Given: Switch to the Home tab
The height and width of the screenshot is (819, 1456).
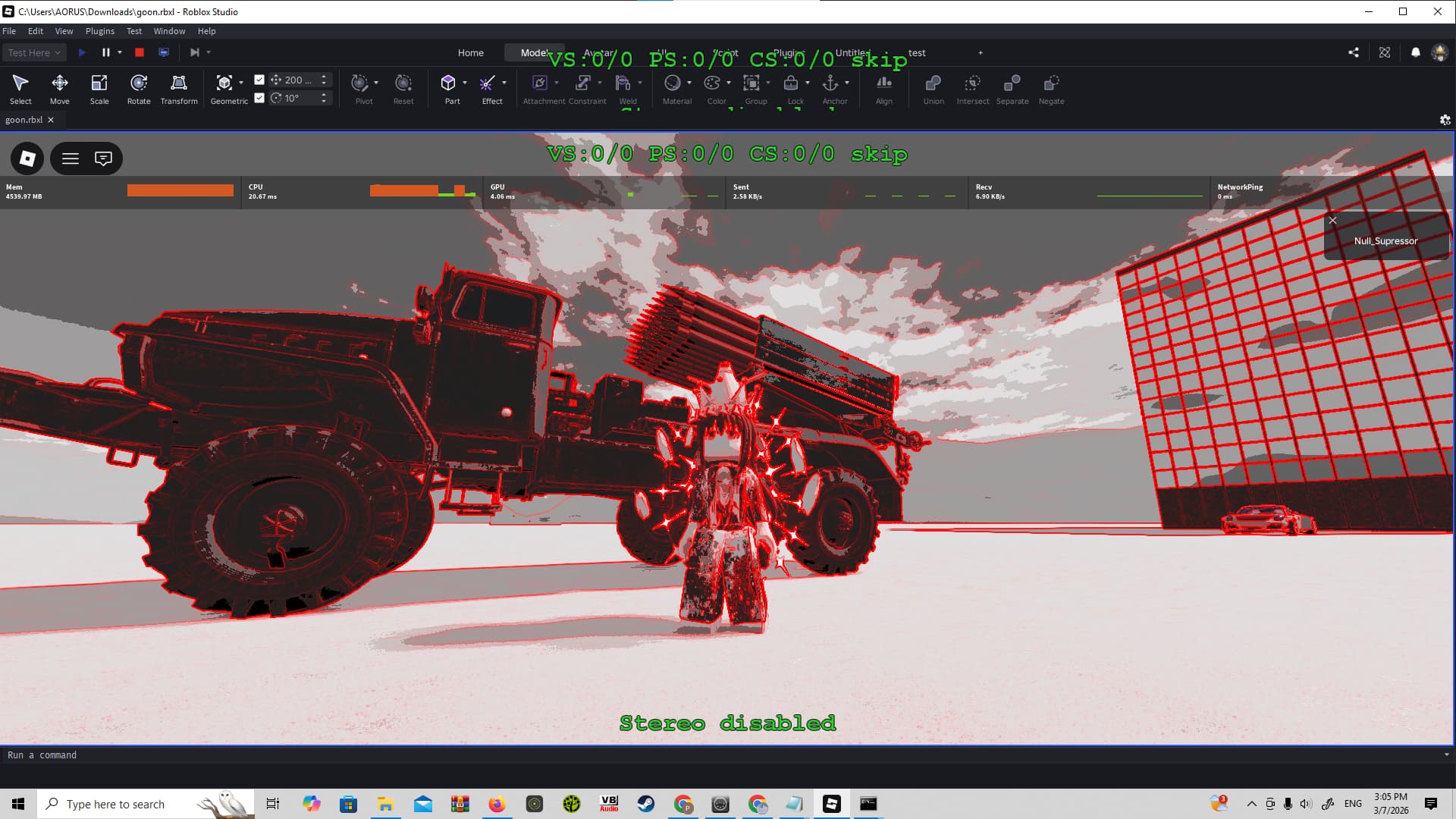Looking at the screenshot, I should [470, 52].
